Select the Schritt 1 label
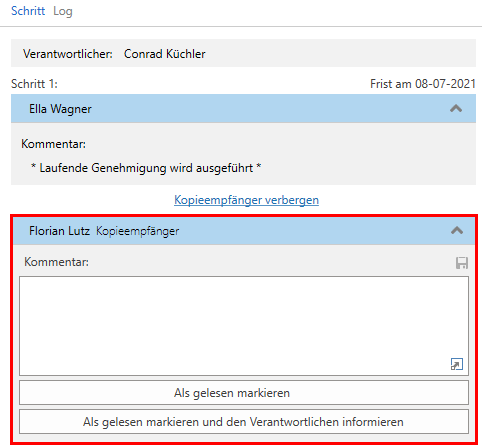The image size is (482, 448). [x=34, y=84]
